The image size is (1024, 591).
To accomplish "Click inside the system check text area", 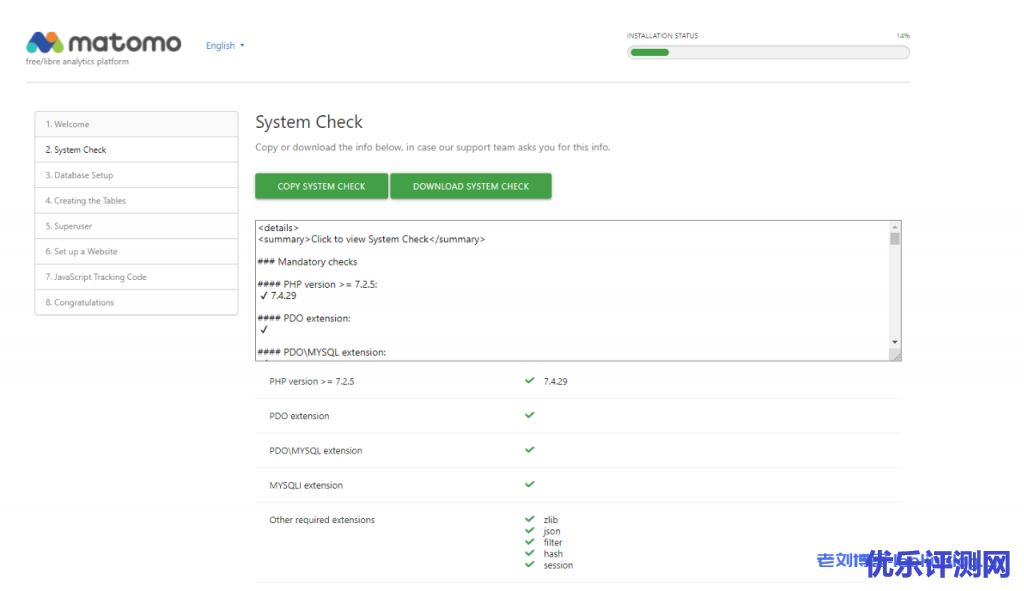I will 572,291.
